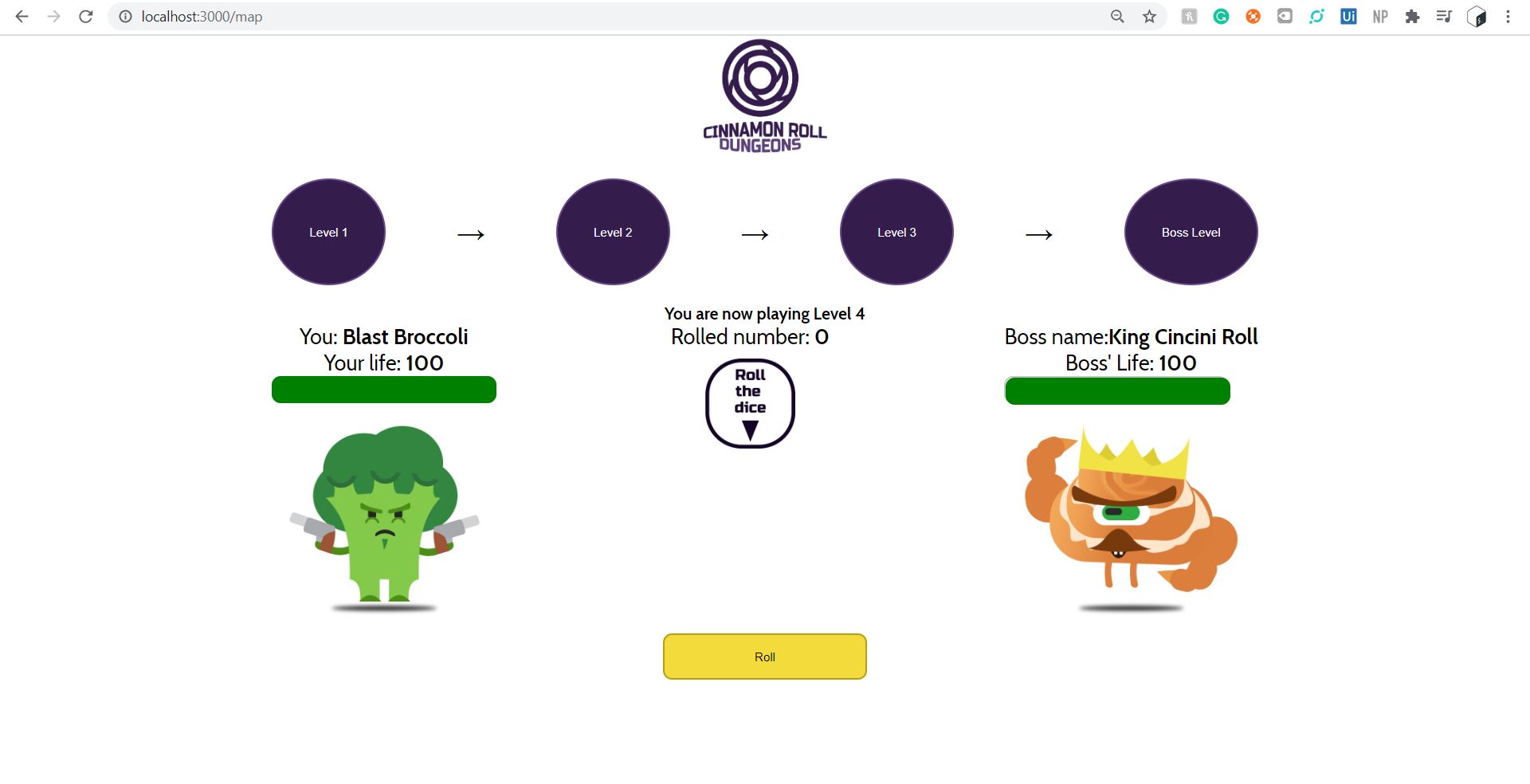Click the Cinnamon Roll Dungeons logo
1530x784 pixels.
tap(764, 96)
